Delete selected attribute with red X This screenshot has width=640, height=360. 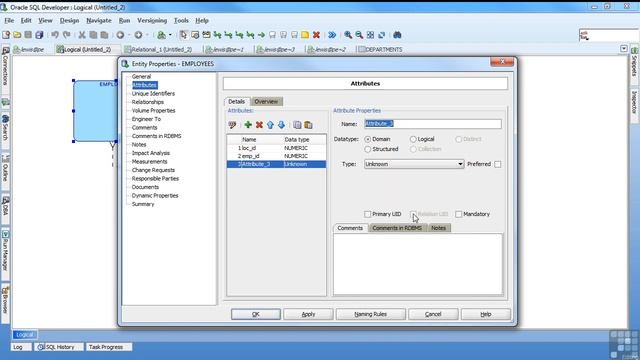point(259,125)
